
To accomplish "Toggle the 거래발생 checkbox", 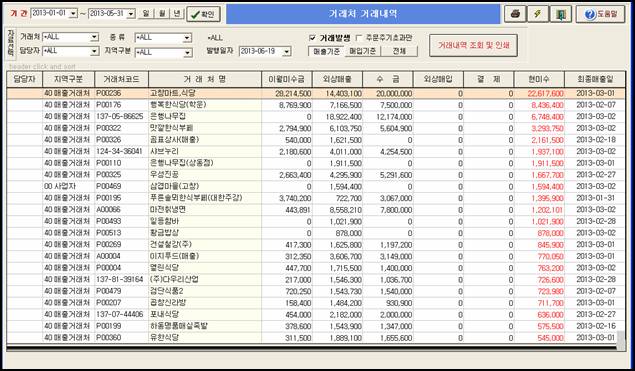I will click(312, 38).
